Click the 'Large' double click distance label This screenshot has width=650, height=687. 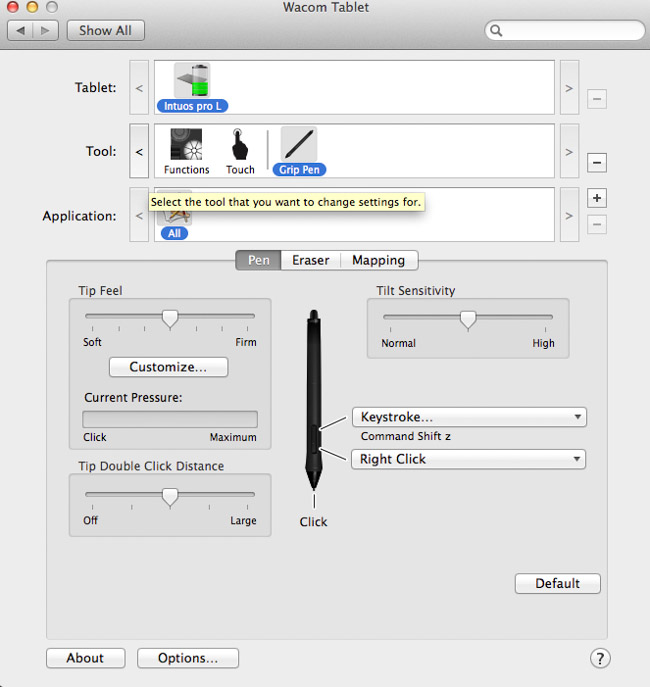[243, 521]
